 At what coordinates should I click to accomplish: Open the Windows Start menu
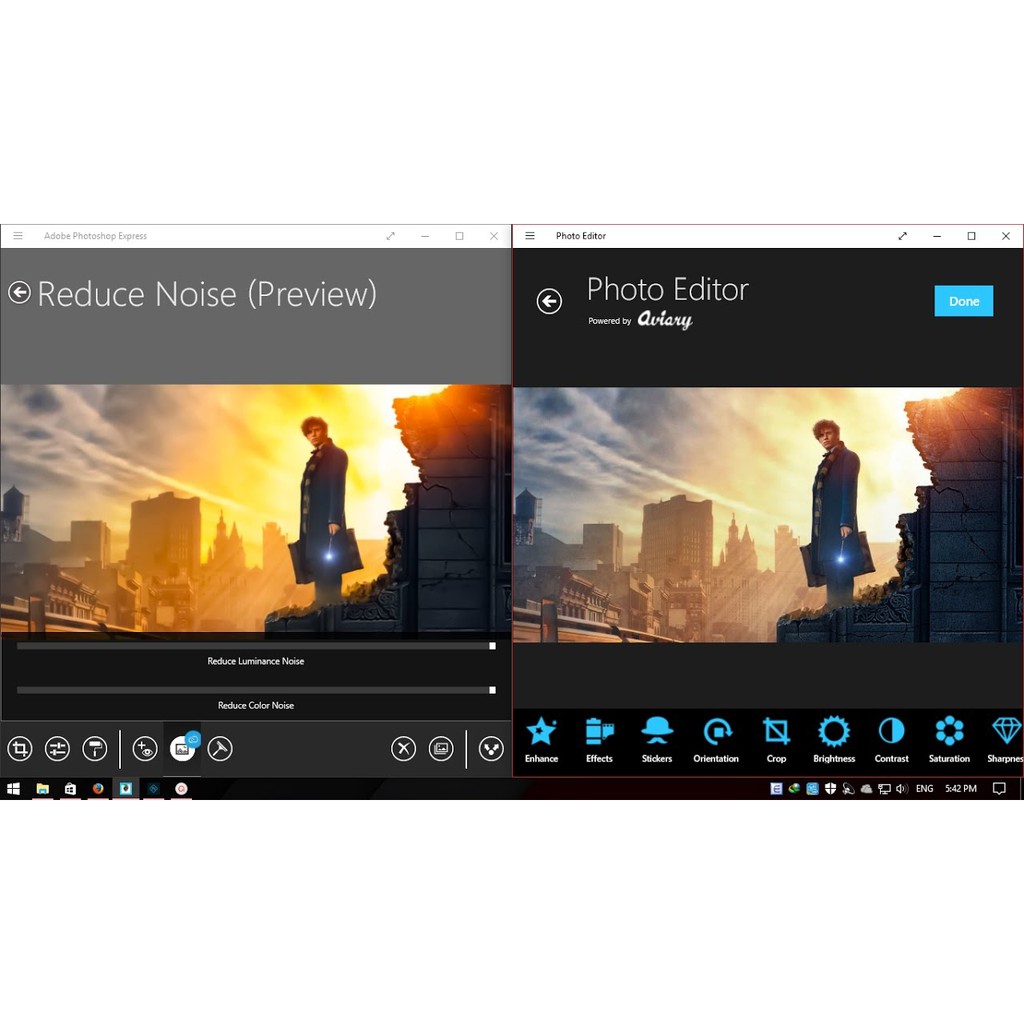pos(13,788)
